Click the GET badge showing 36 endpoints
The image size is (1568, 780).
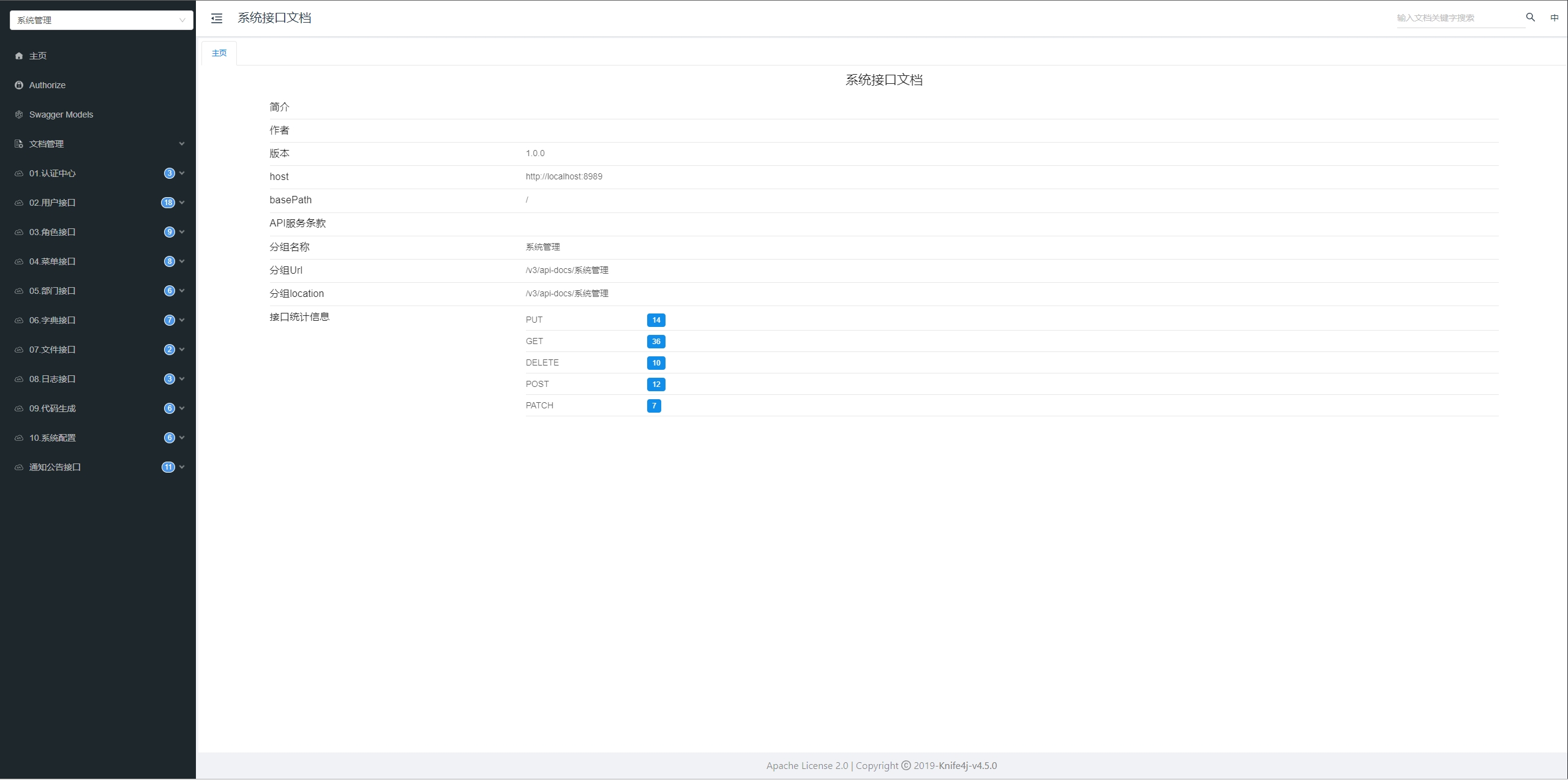[x=654, y=341]
